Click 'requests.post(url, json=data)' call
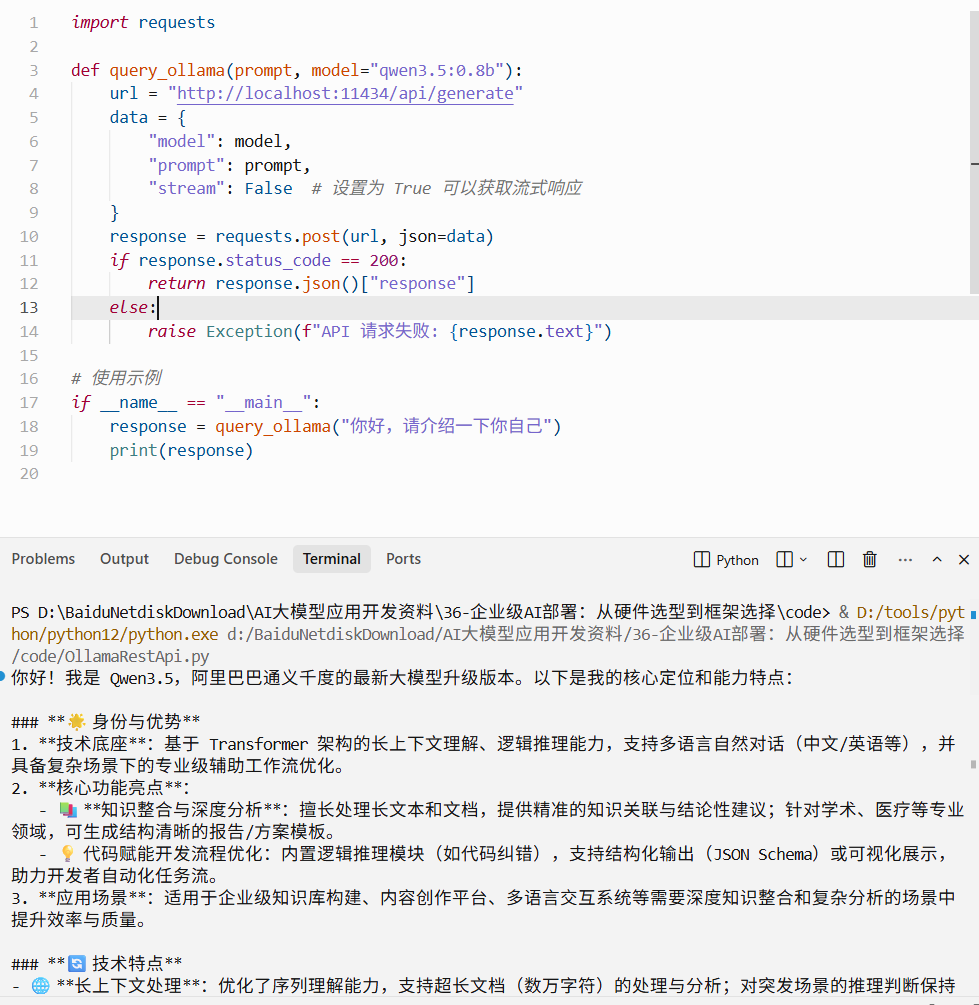The image size is (979, 1005). coord(354,237)
